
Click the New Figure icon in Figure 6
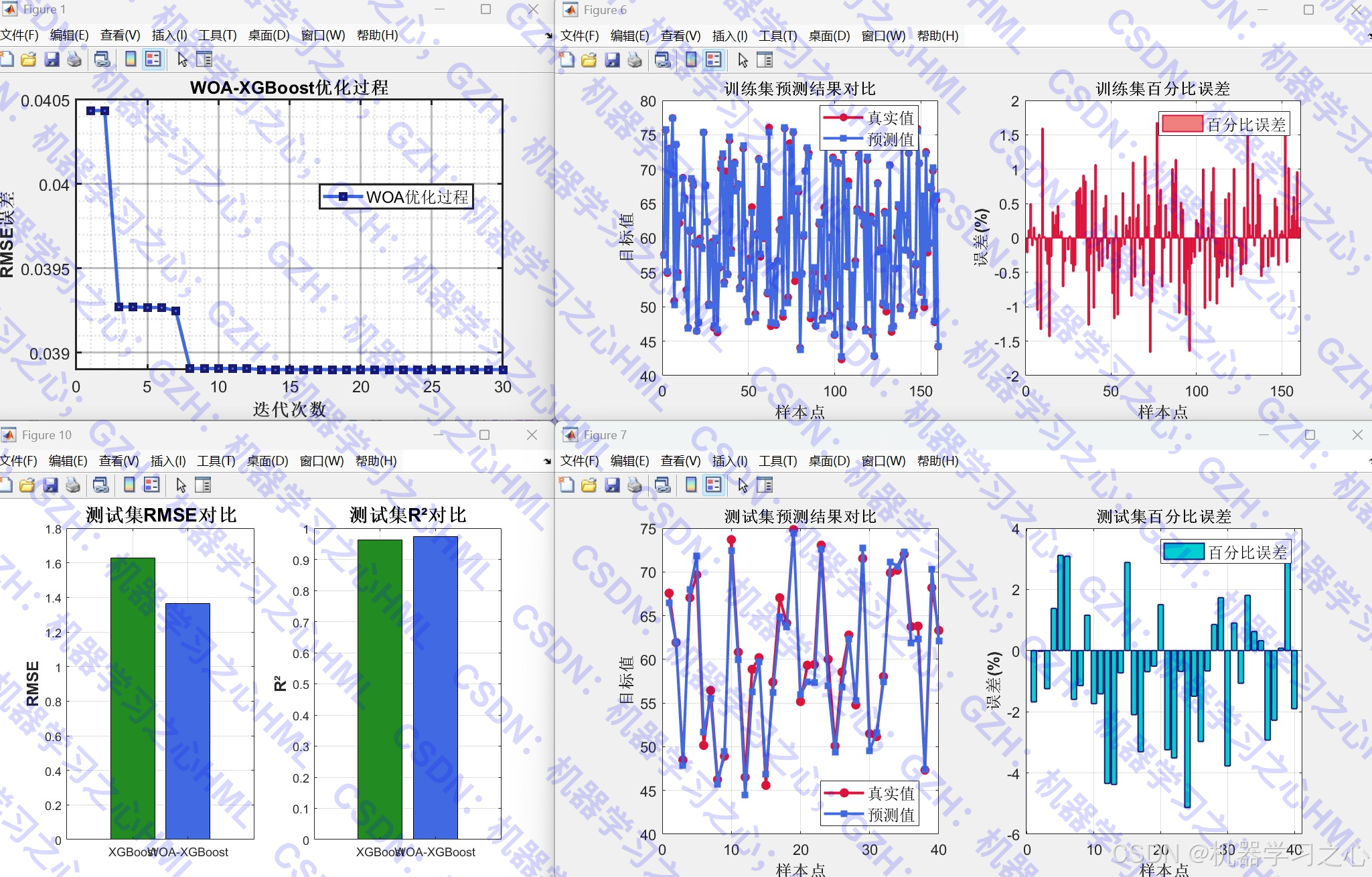566,60
